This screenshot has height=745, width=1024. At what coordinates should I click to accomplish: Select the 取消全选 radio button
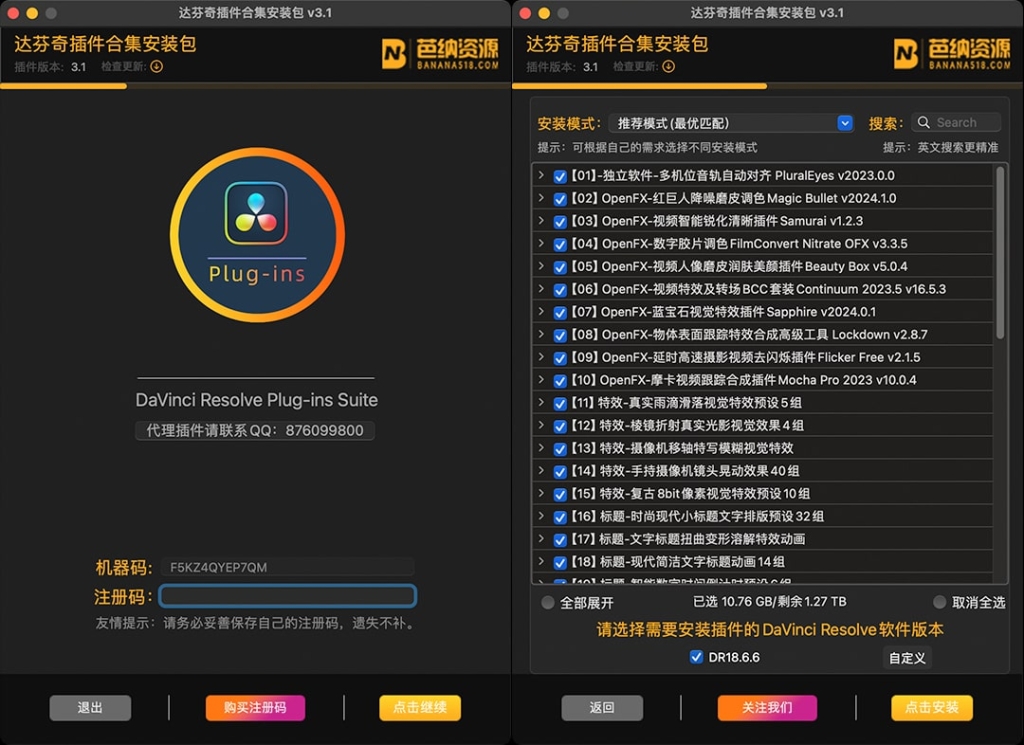tap(939, 602)
